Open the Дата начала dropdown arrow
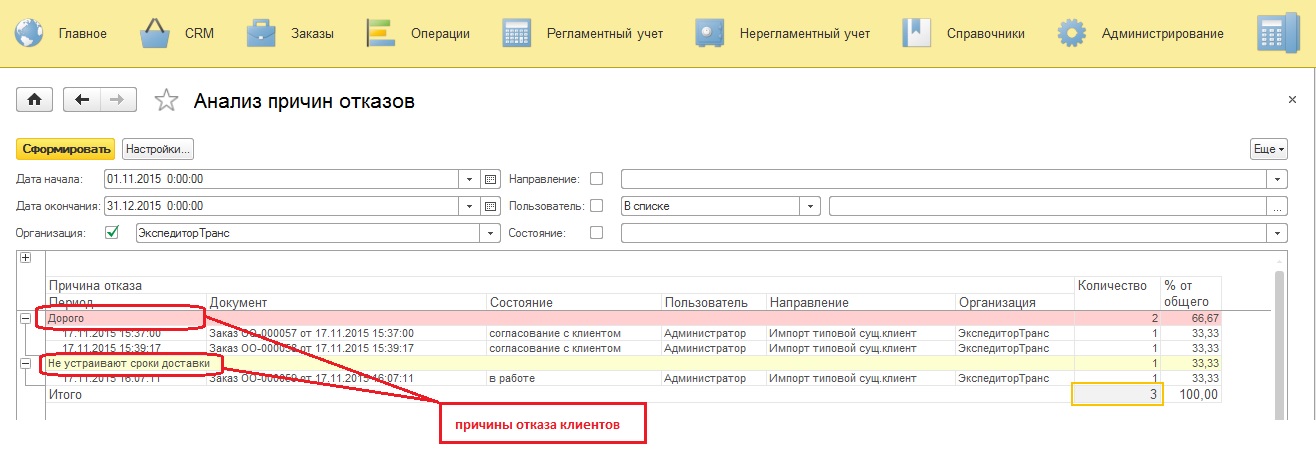Image resolution: width=1316 pixels, height=452 pixels. click(x=470, y=180)
